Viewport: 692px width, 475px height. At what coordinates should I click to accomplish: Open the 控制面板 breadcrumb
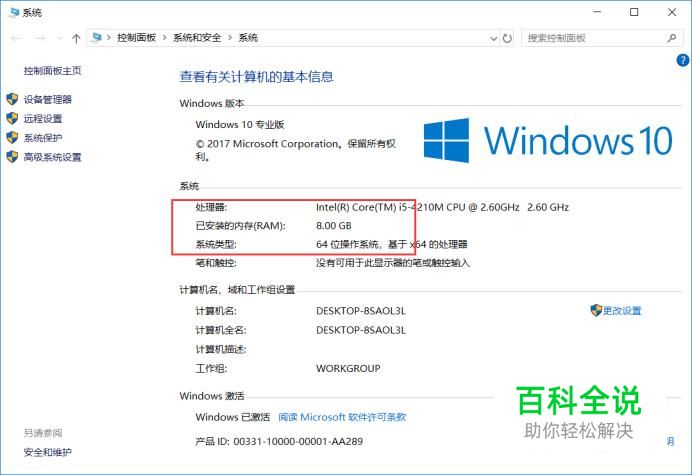pos(136,38)
